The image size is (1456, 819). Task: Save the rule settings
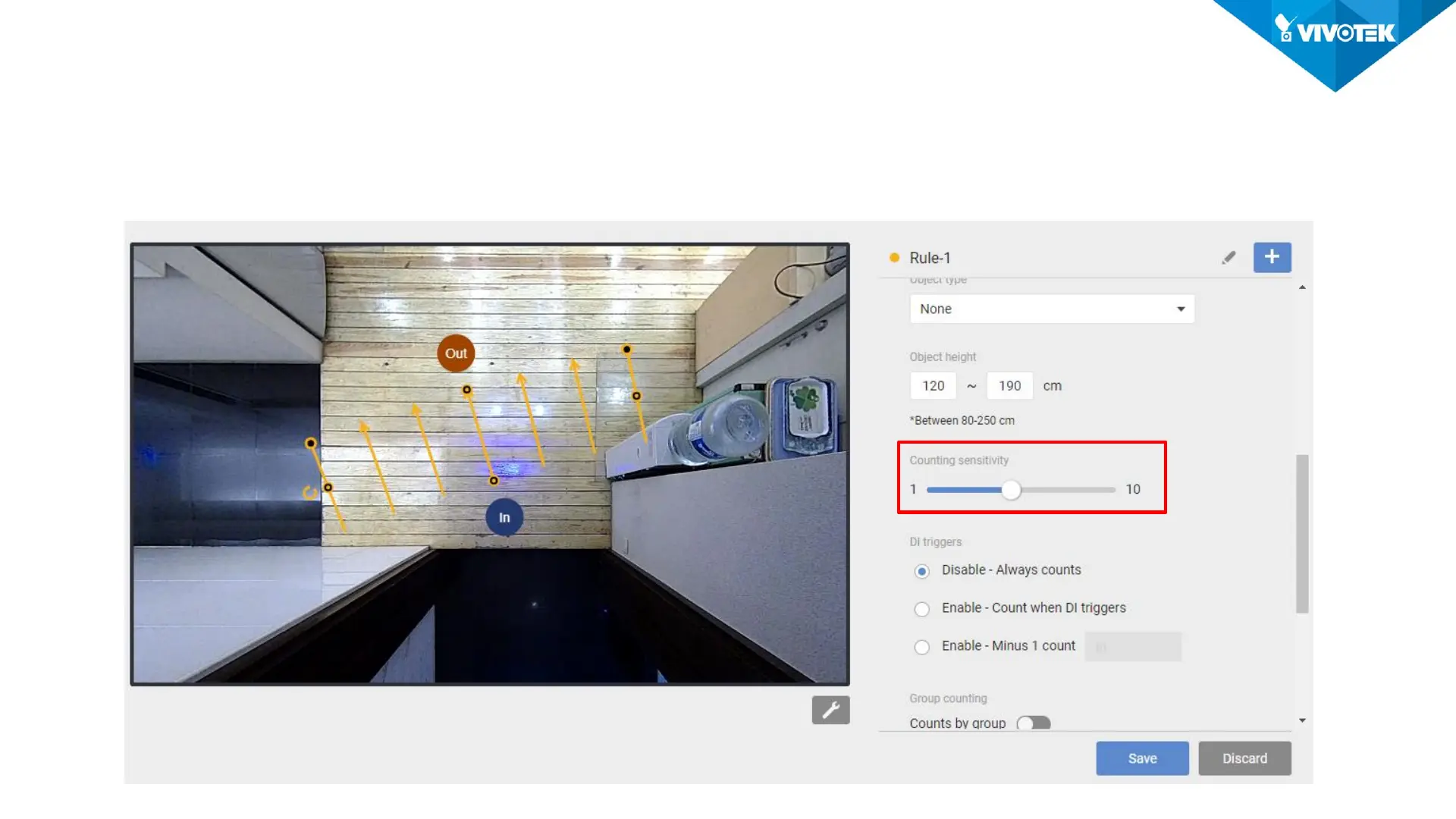(x=1142, y=758)
